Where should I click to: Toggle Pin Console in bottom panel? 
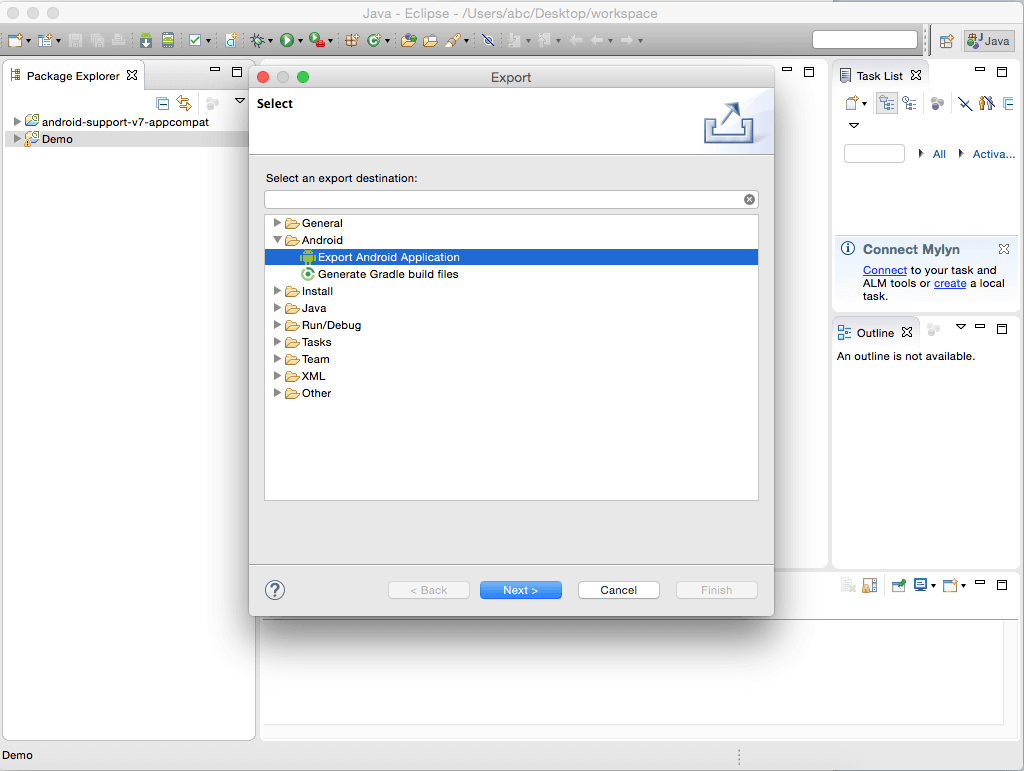899,585
